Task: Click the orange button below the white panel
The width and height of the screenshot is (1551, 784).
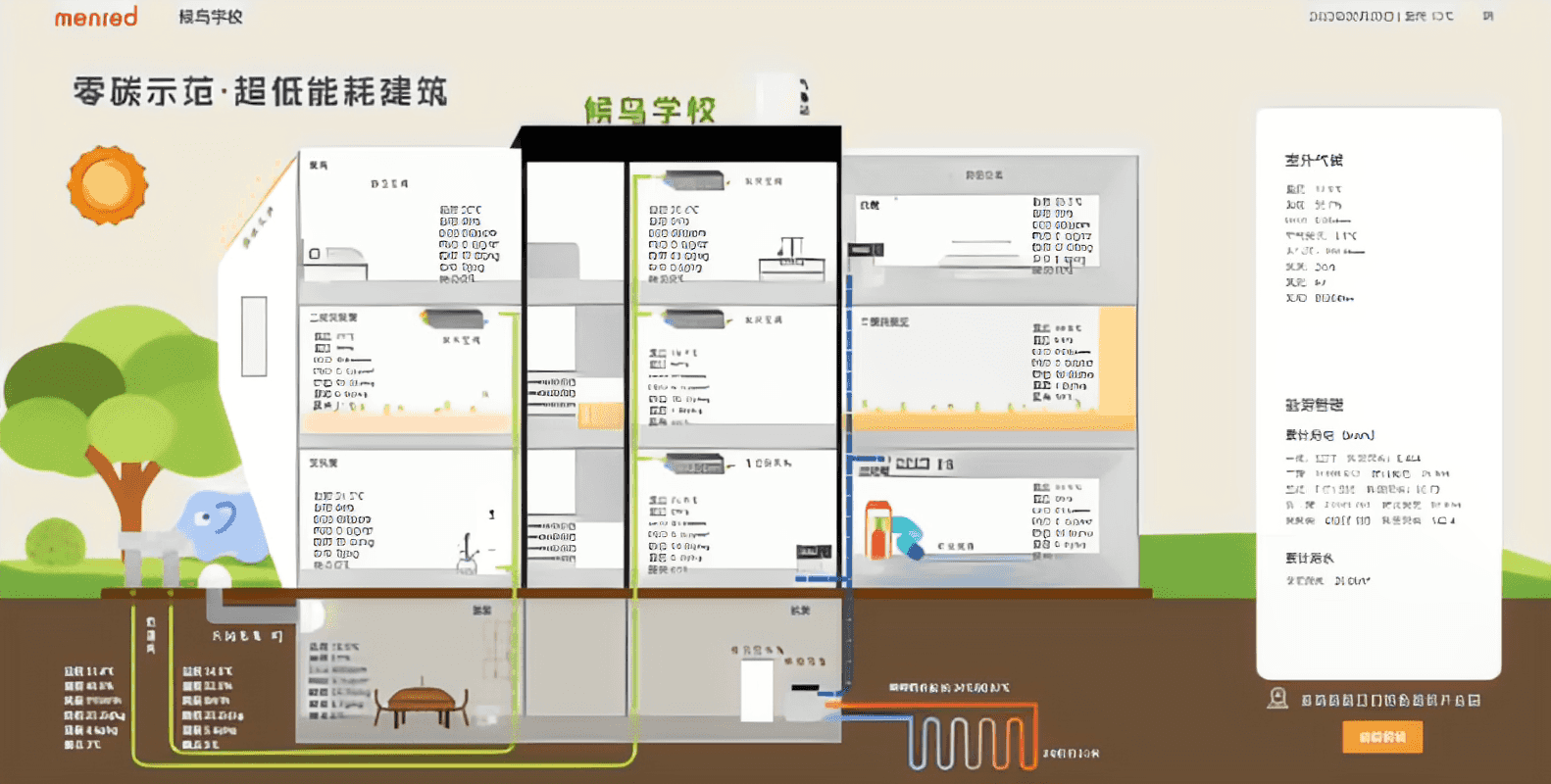Action: coord(1382,737)
